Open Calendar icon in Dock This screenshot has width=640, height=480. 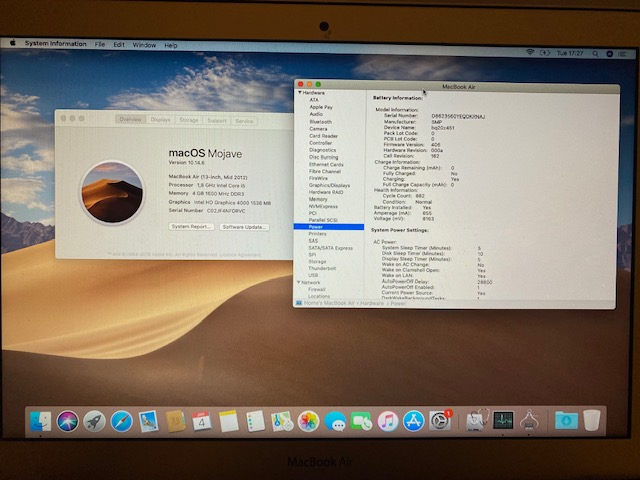click(202, 421)
